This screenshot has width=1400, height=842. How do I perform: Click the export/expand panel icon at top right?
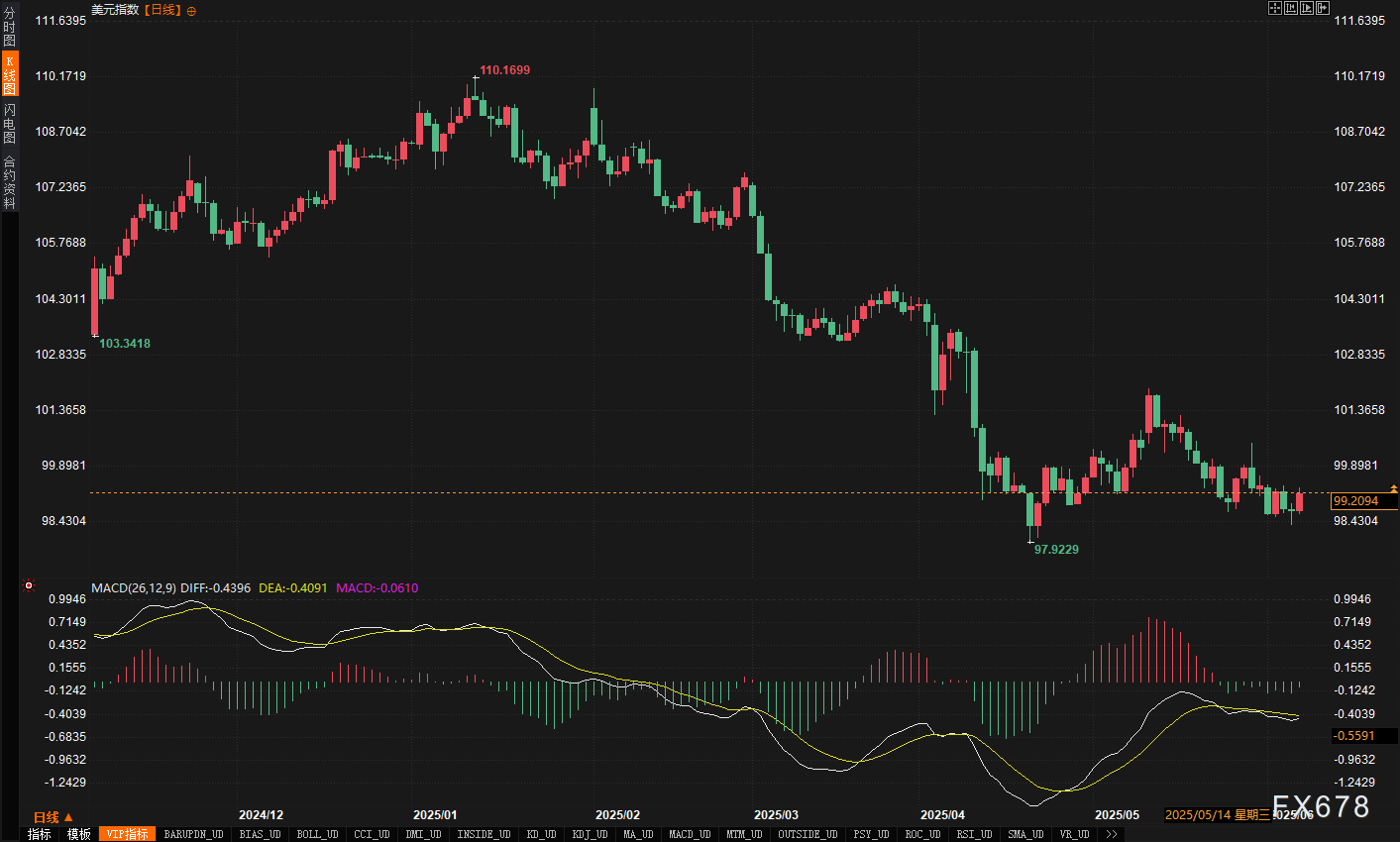tap(1322, 8)
